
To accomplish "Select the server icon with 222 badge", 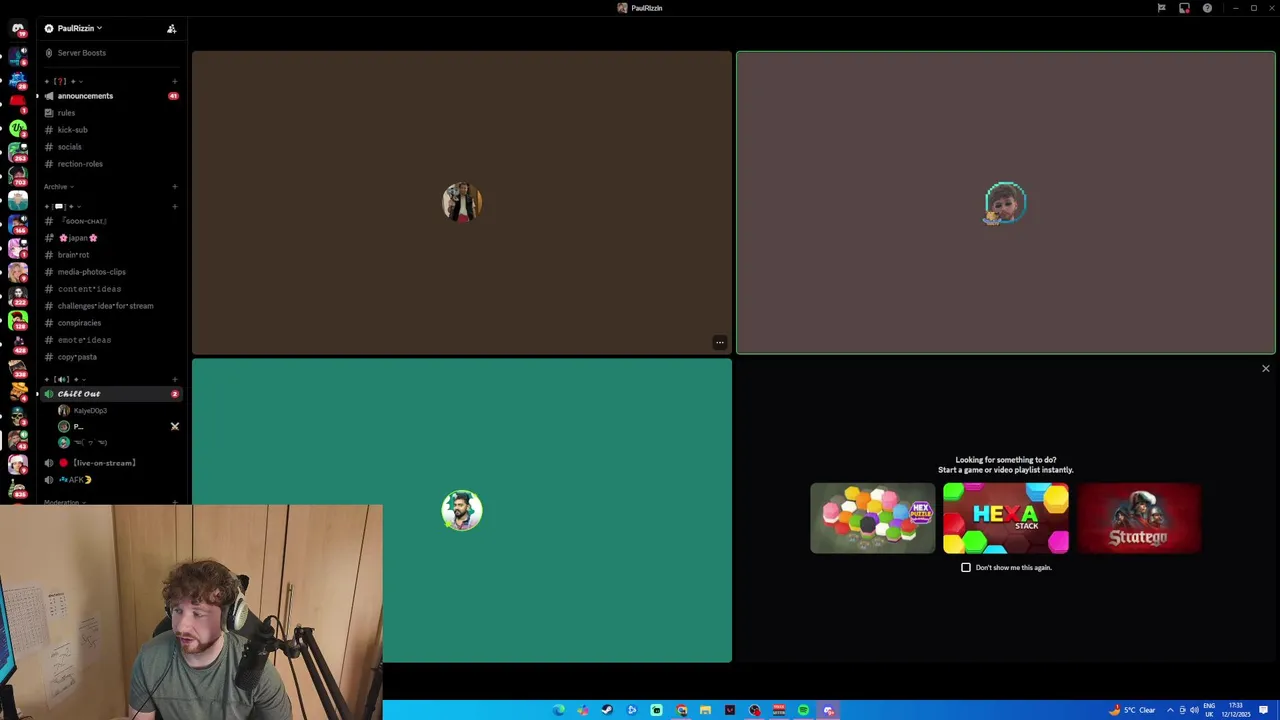I will coord(18,295).
